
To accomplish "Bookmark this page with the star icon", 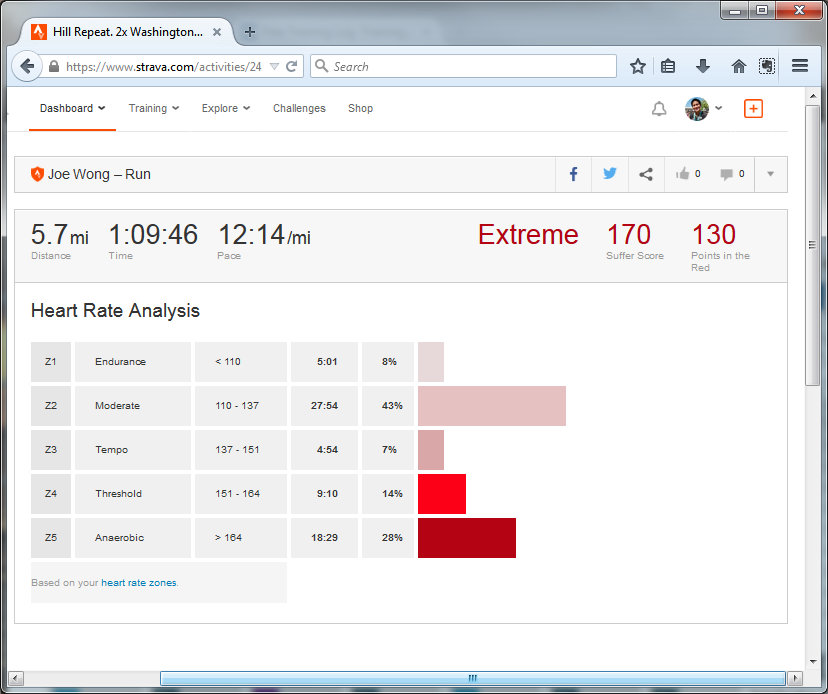I will pyautogui.click(x=638, y=66).
